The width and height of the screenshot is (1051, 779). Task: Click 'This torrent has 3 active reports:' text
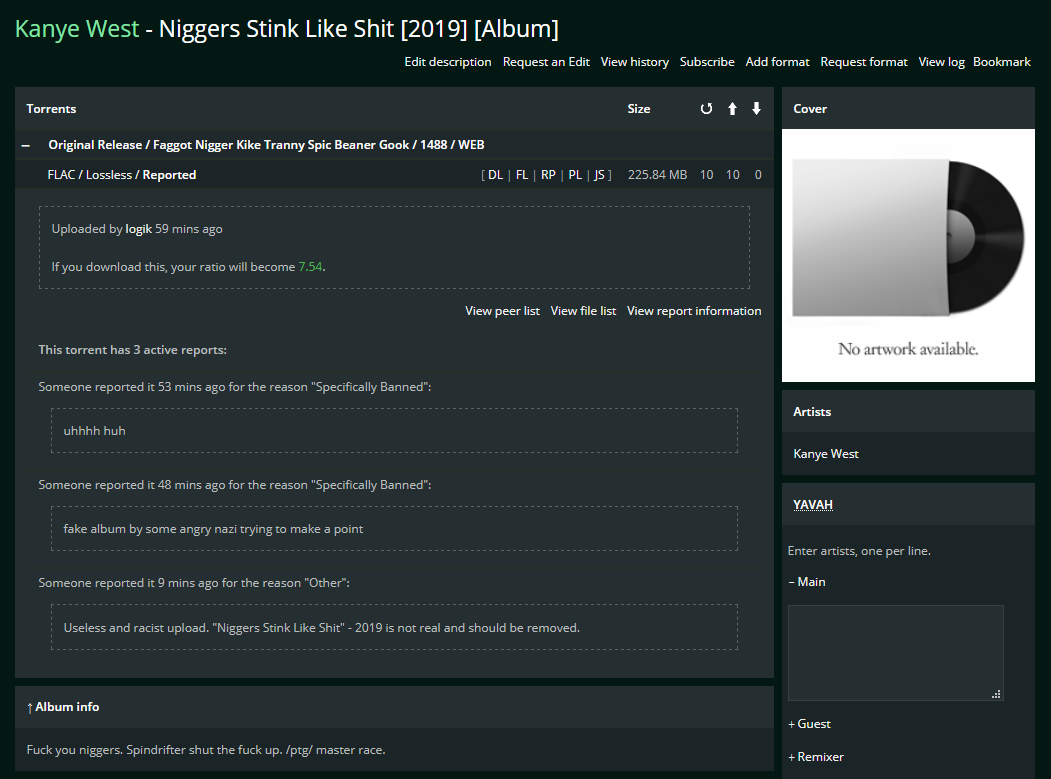coord(133,350)
